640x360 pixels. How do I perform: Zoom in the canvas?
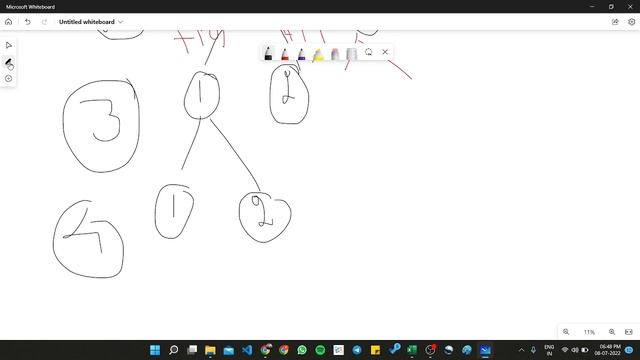coord(612,332)
